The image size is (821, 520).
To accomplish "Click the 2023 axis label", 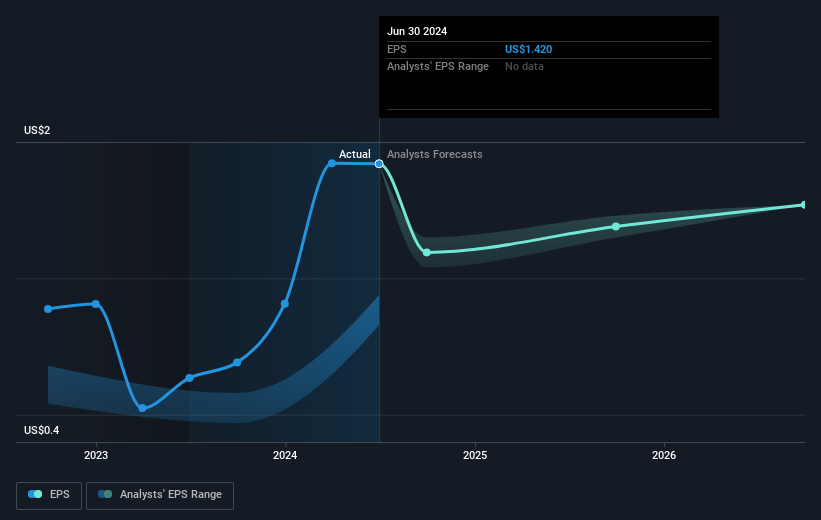I will click(96, 456).
